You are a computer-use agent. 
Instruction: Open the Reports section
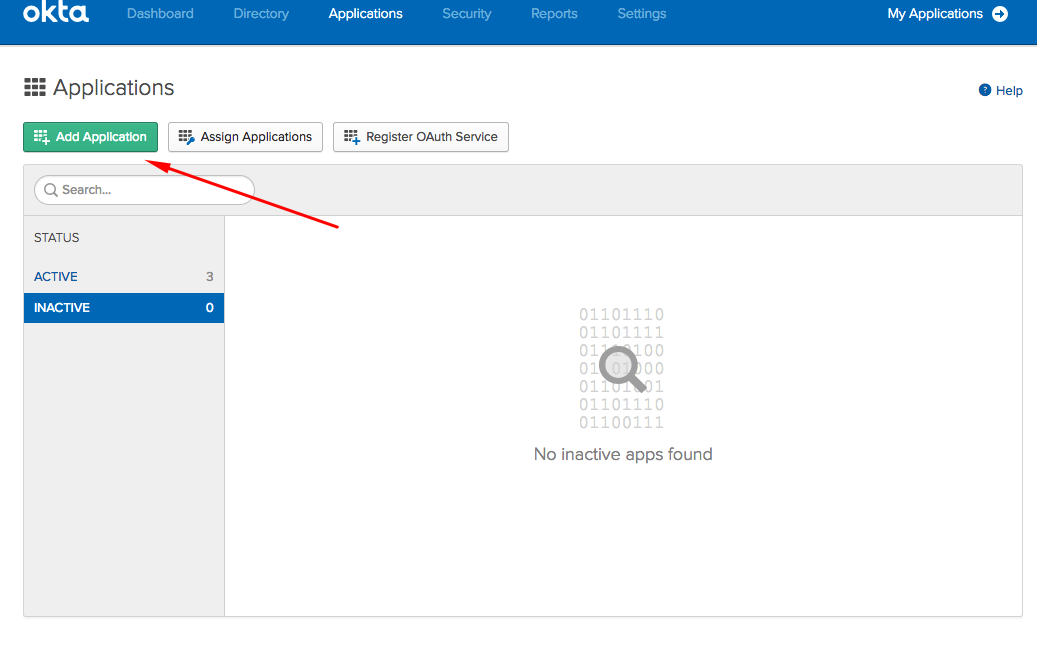[554, 13]
